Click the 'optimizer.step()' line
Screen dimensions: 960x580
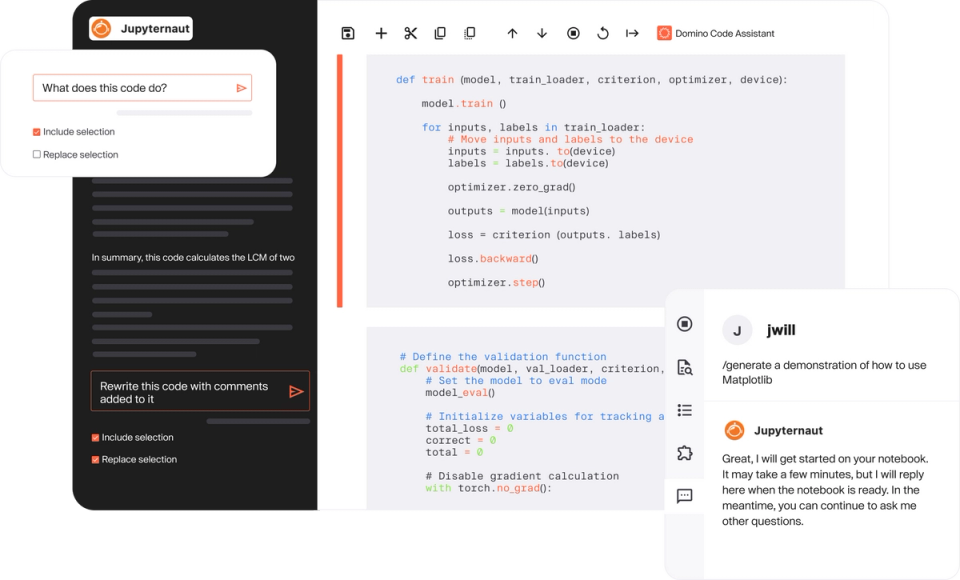(496, 282)
